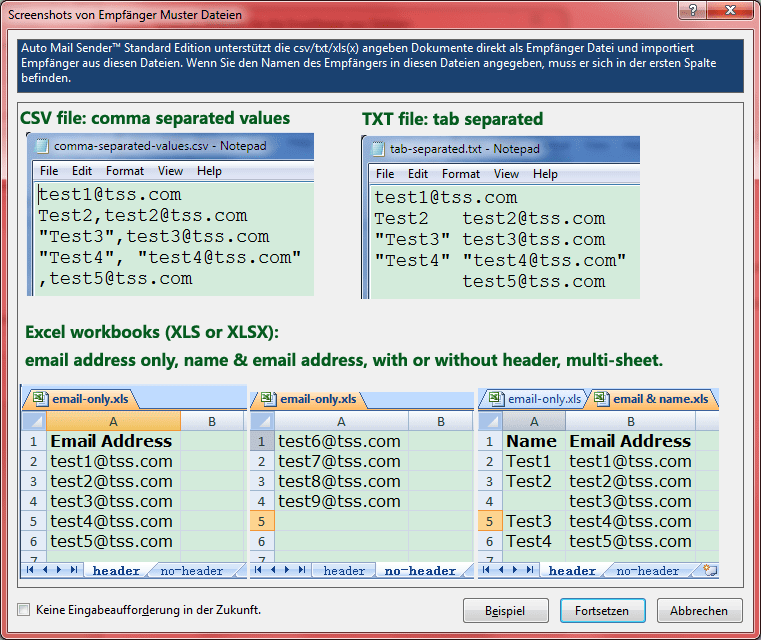Enable Keine Eingabeaufforderung in der Zukunft checkbox
The image size is (761, 640).
[23, 609]
